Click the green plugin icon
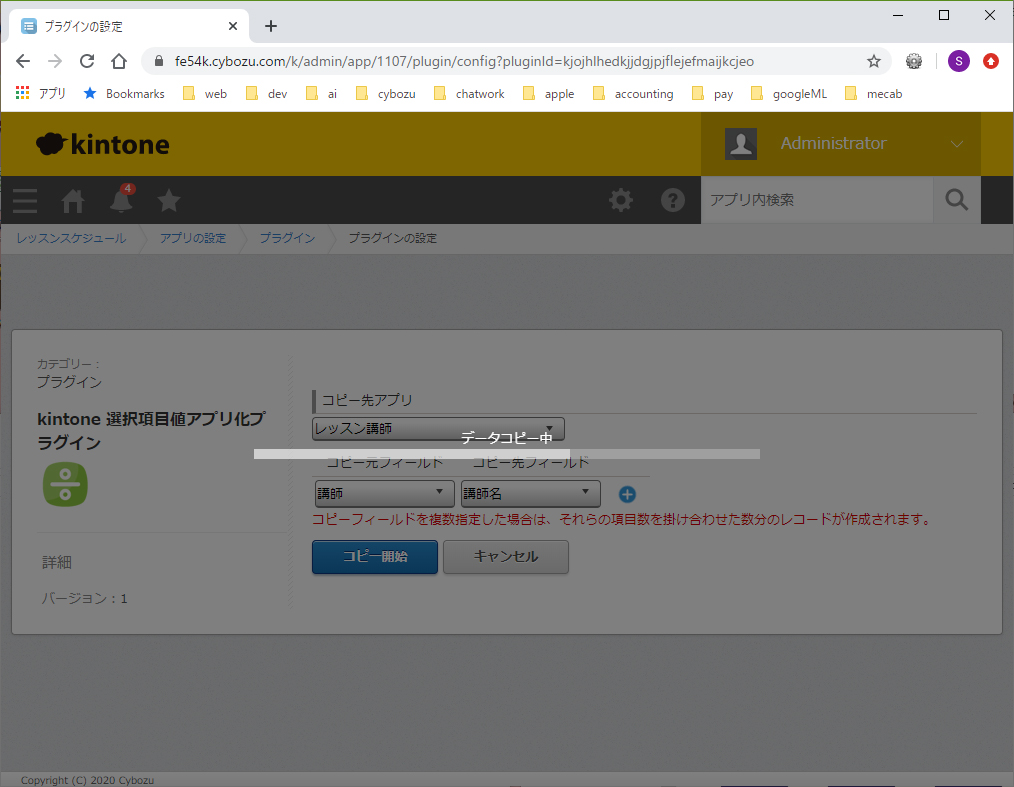Viewport: 1014px width, 787px height. click(x=65, y=484)
